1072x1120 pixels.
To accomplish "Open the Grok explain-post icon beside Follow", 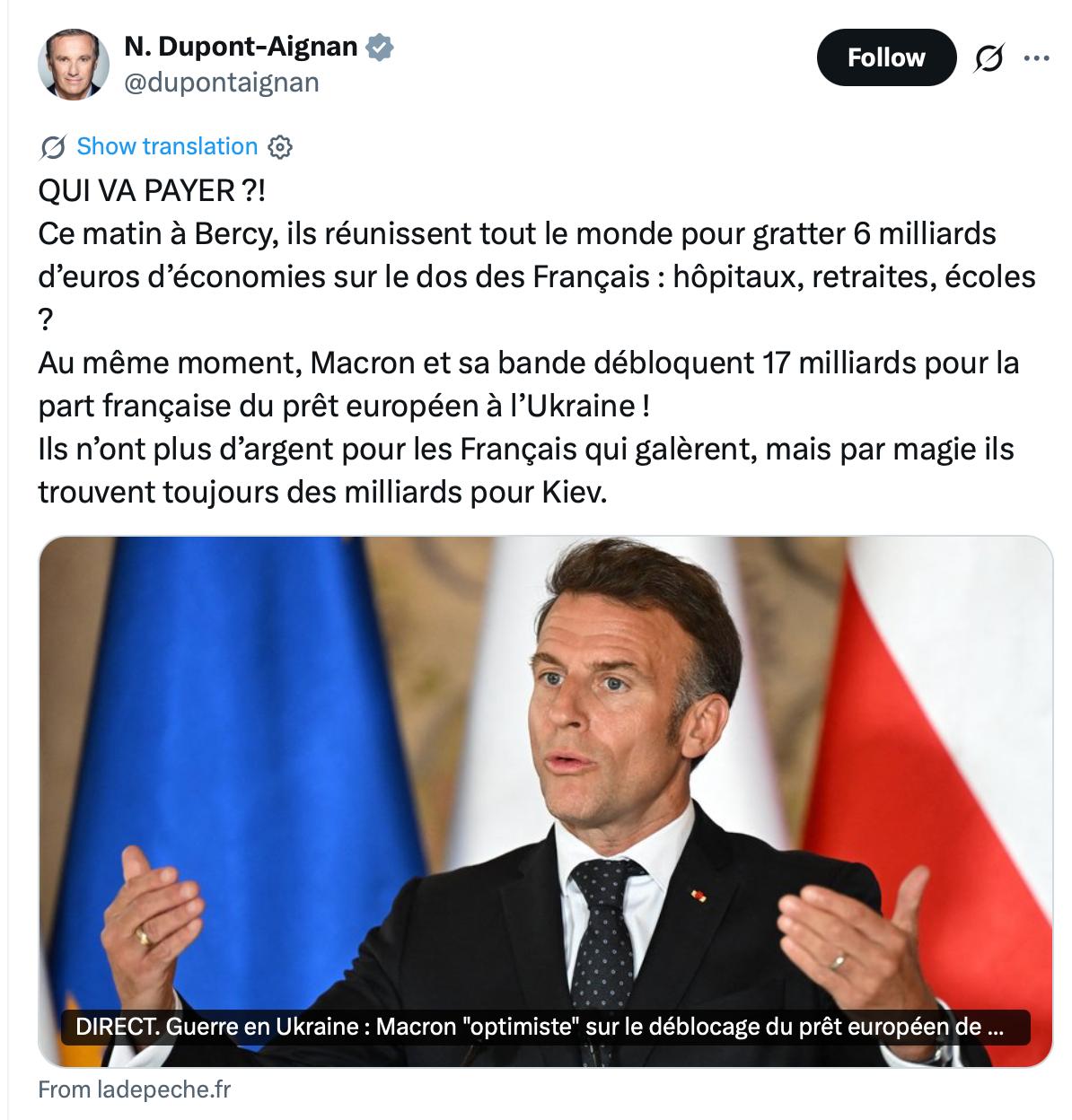I will pos(989,58).
